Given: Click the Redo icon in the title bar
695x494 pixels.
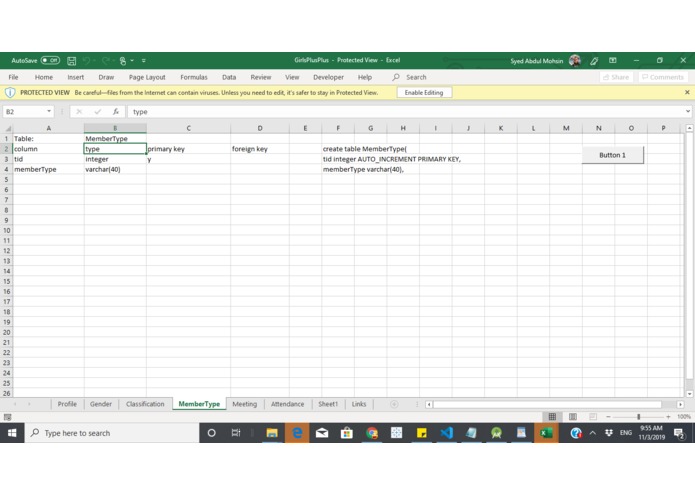Looking at the screenshot, I should tap(105, 61).
